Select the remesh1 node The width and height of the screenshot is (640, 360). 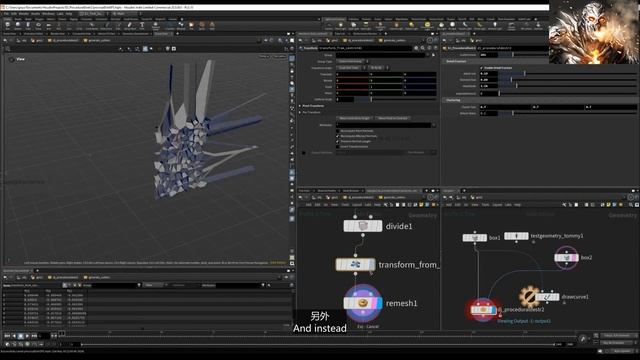pyautogui.click(x=362, y=303)
